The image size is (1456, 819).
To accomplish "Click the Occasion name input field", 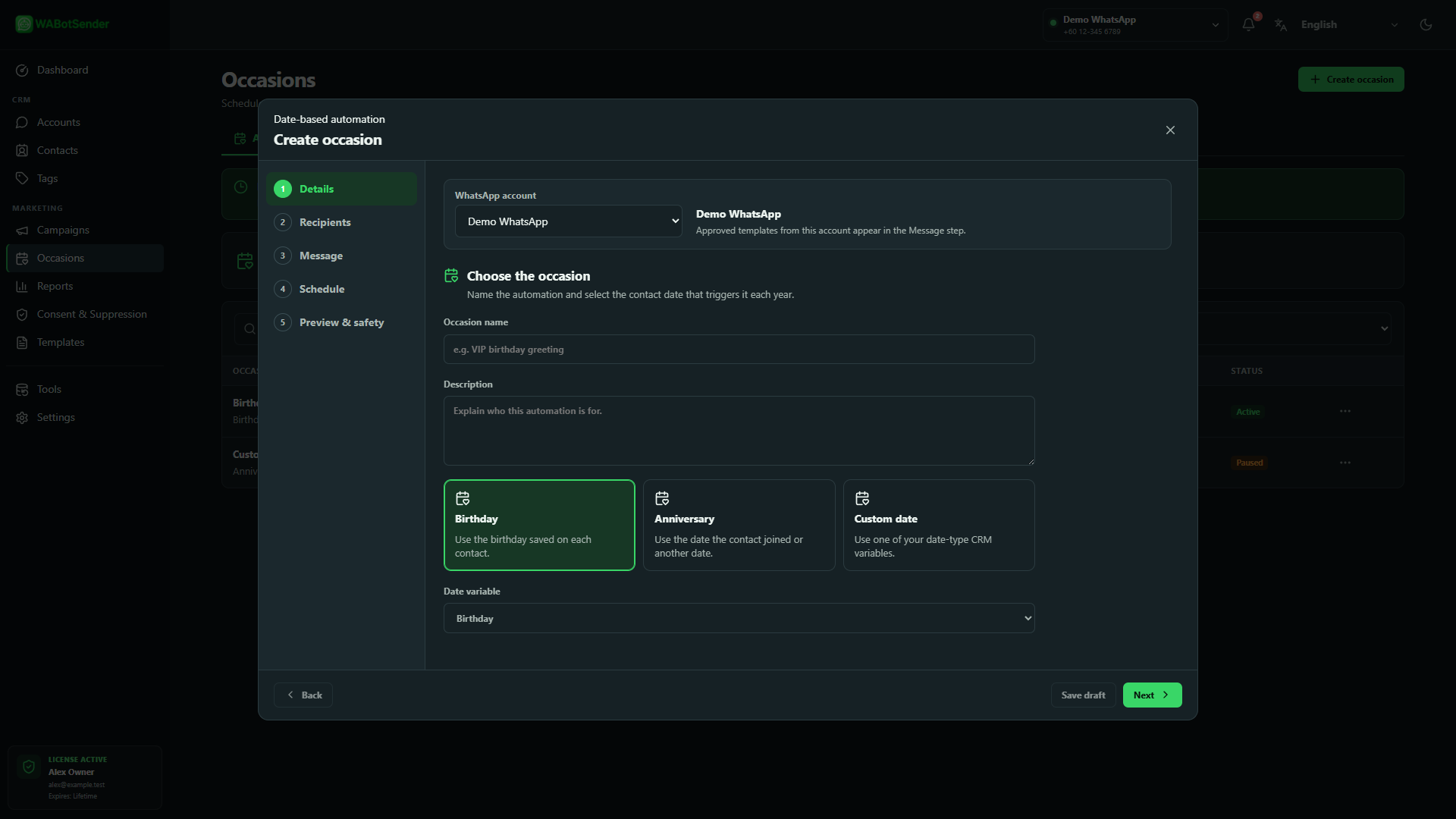I will click(x=739, y=350).
